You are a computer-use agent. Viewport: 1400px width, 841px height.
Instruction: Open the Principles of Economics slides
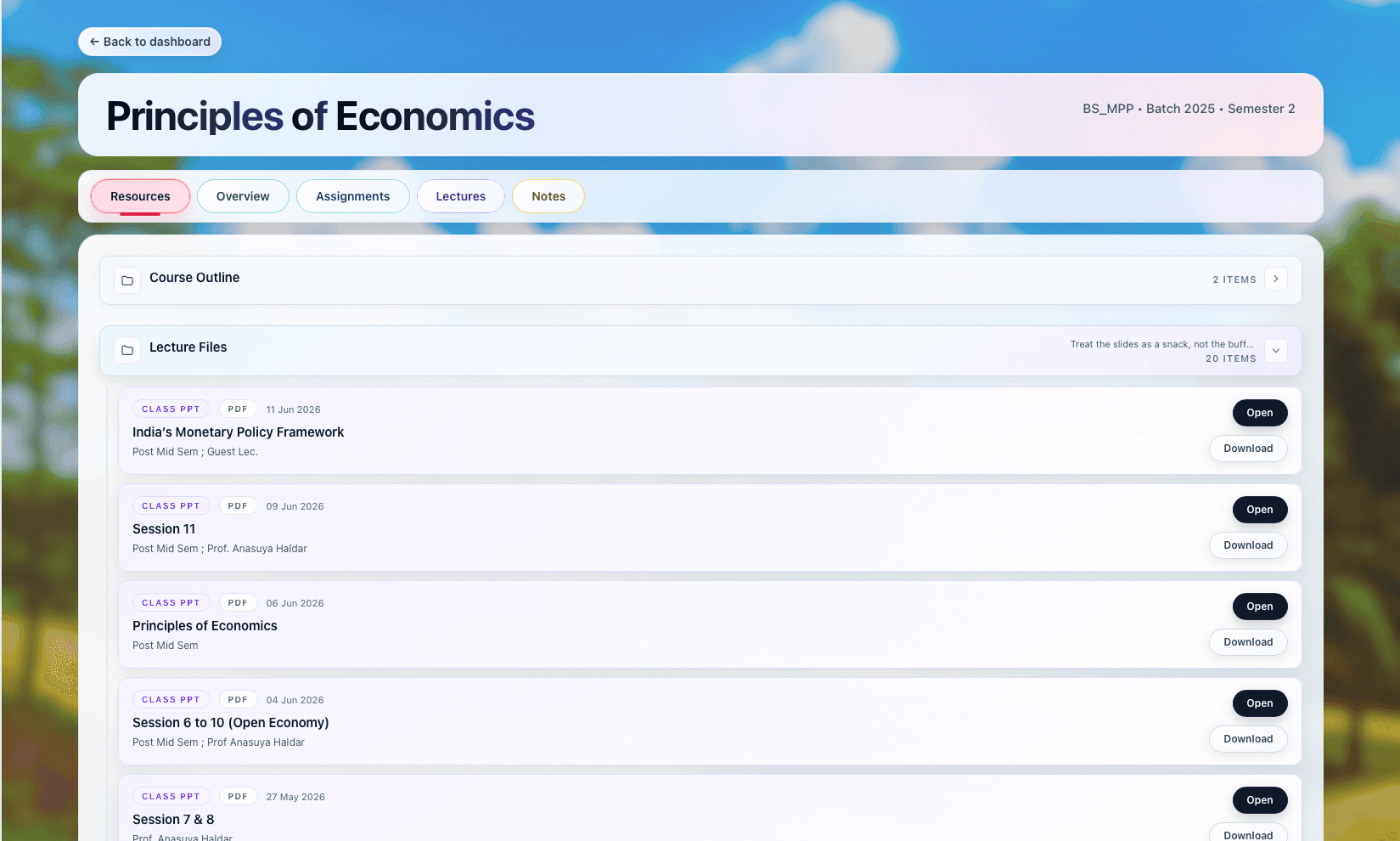pos(1260,607)
